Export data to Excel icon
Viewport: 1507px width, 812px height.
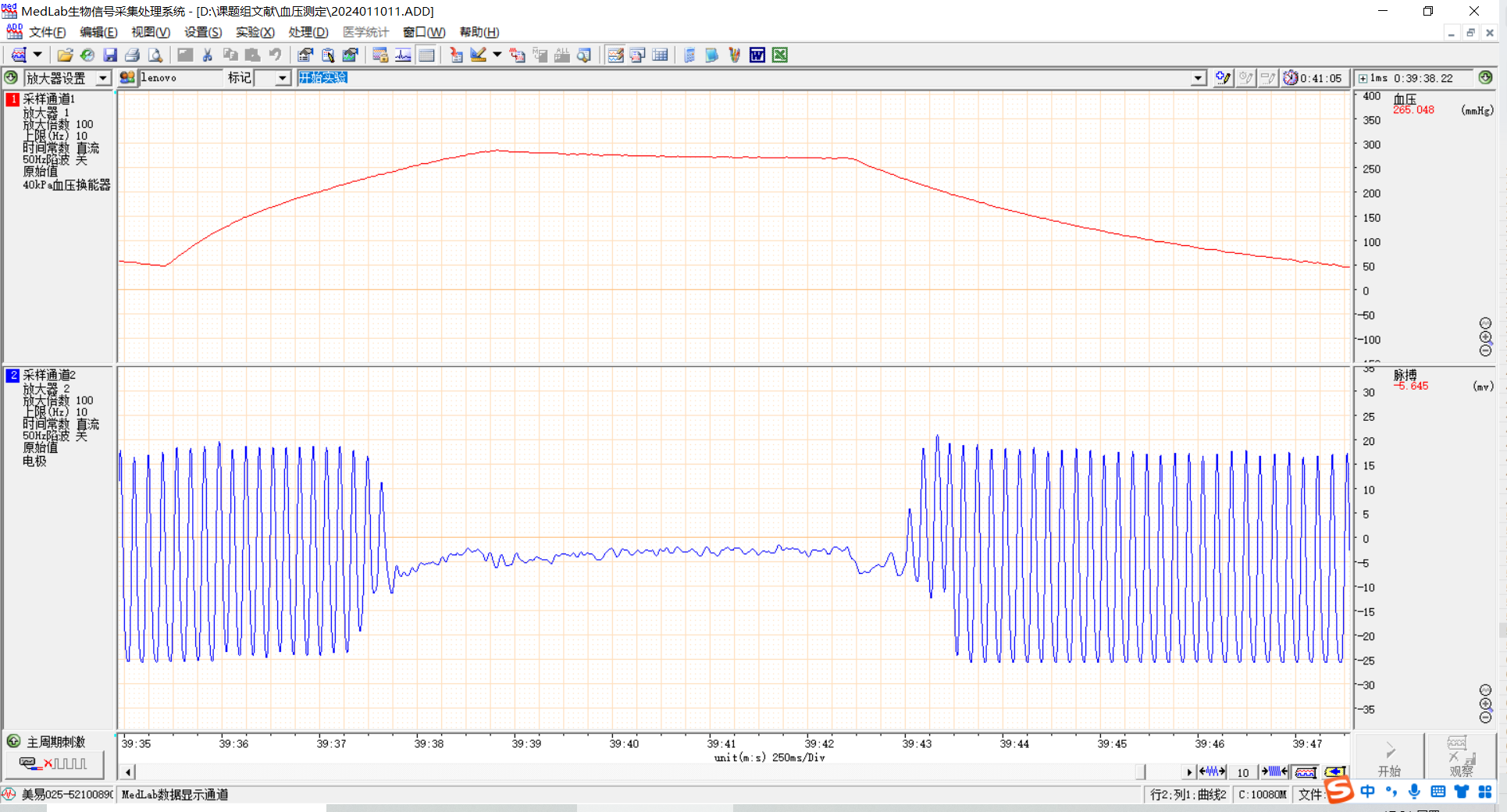[779, 55]
